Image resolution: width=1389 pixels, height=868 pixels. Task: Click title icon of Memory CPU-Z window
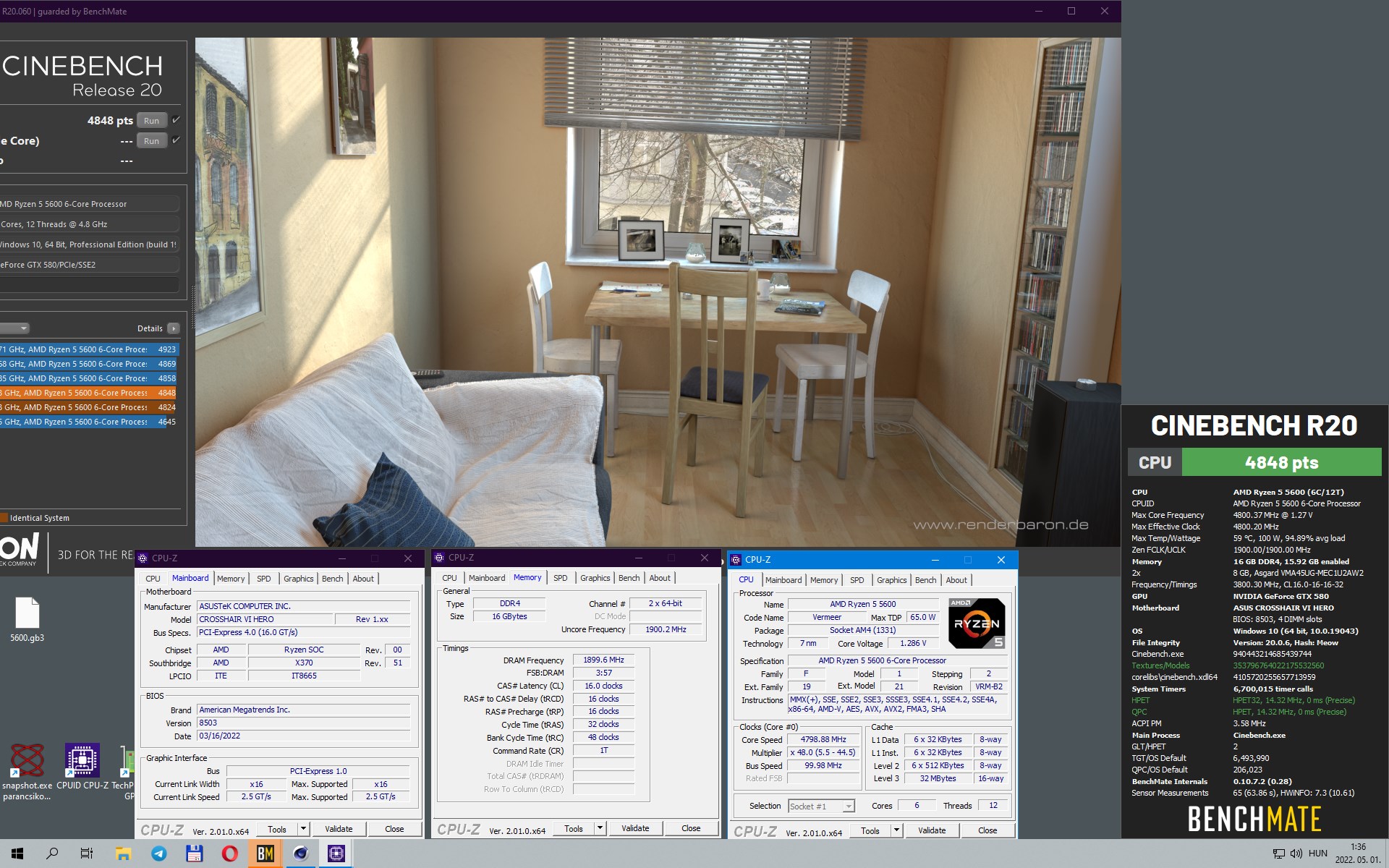439,558
